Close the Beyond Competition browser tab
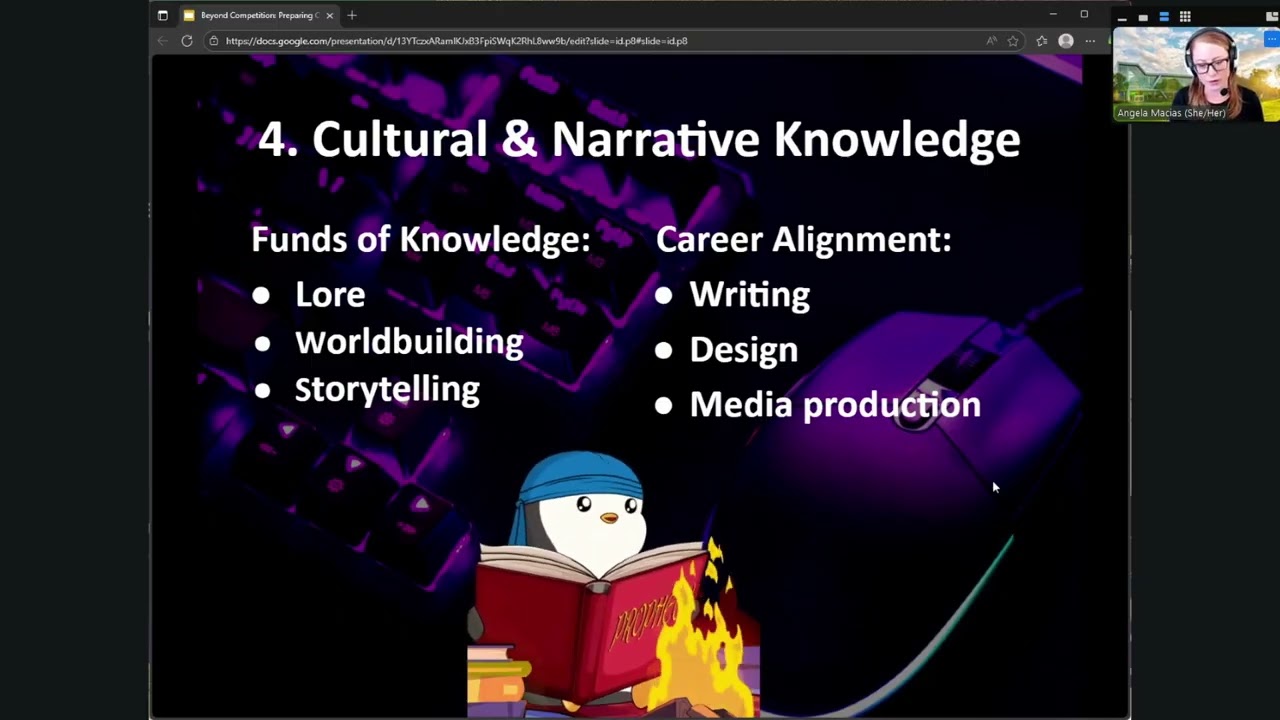 click(x=329, y=15)
